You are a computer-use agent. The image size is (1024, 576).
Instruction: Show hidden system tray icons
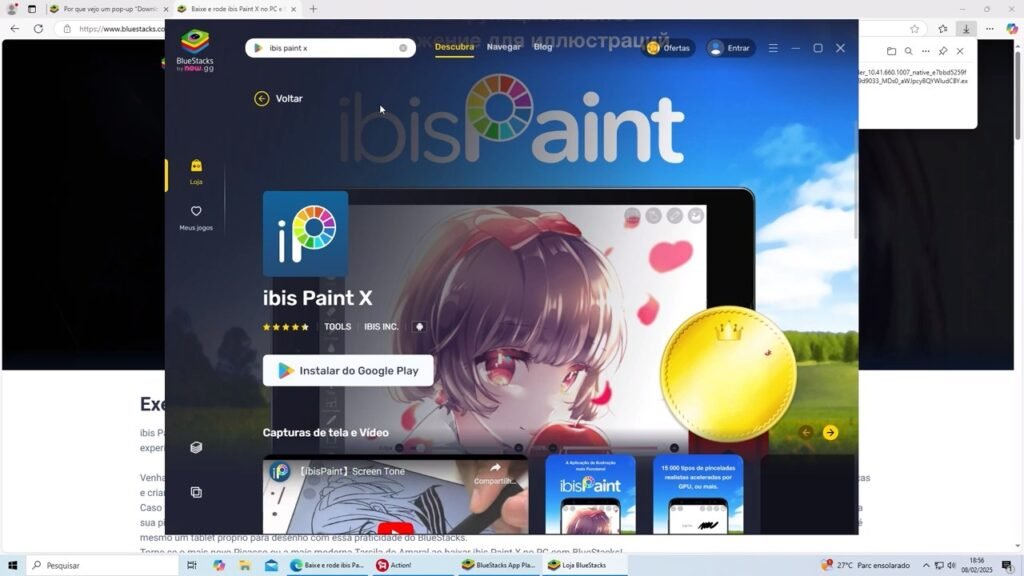coord(926,565)
